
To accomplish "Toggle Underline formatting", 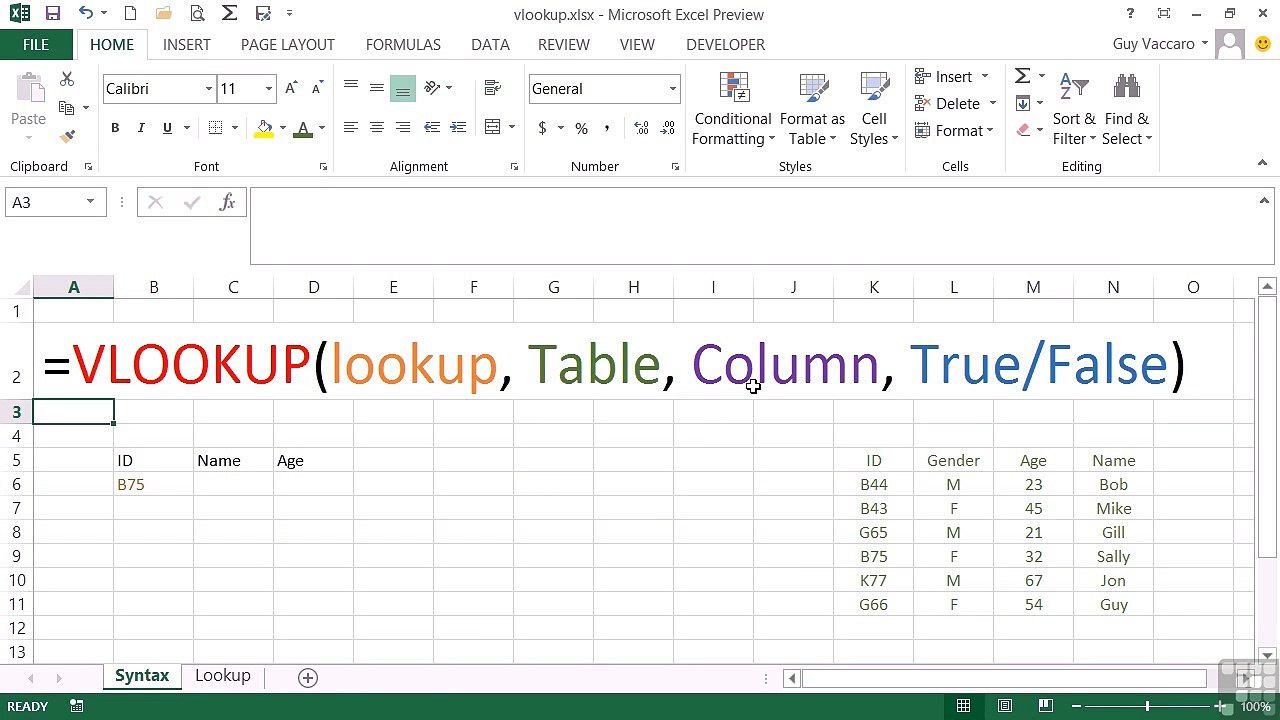I will click(x=167, y=128).
